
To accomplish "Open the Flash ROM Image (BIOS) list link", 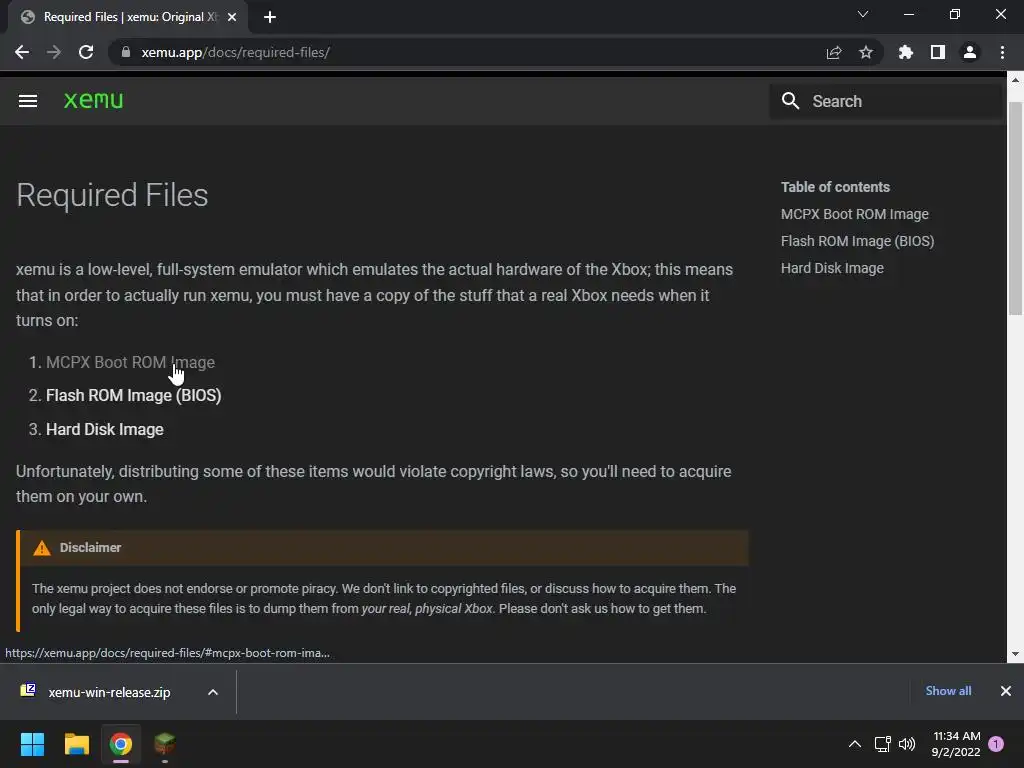I will click(x=133, y=396).
